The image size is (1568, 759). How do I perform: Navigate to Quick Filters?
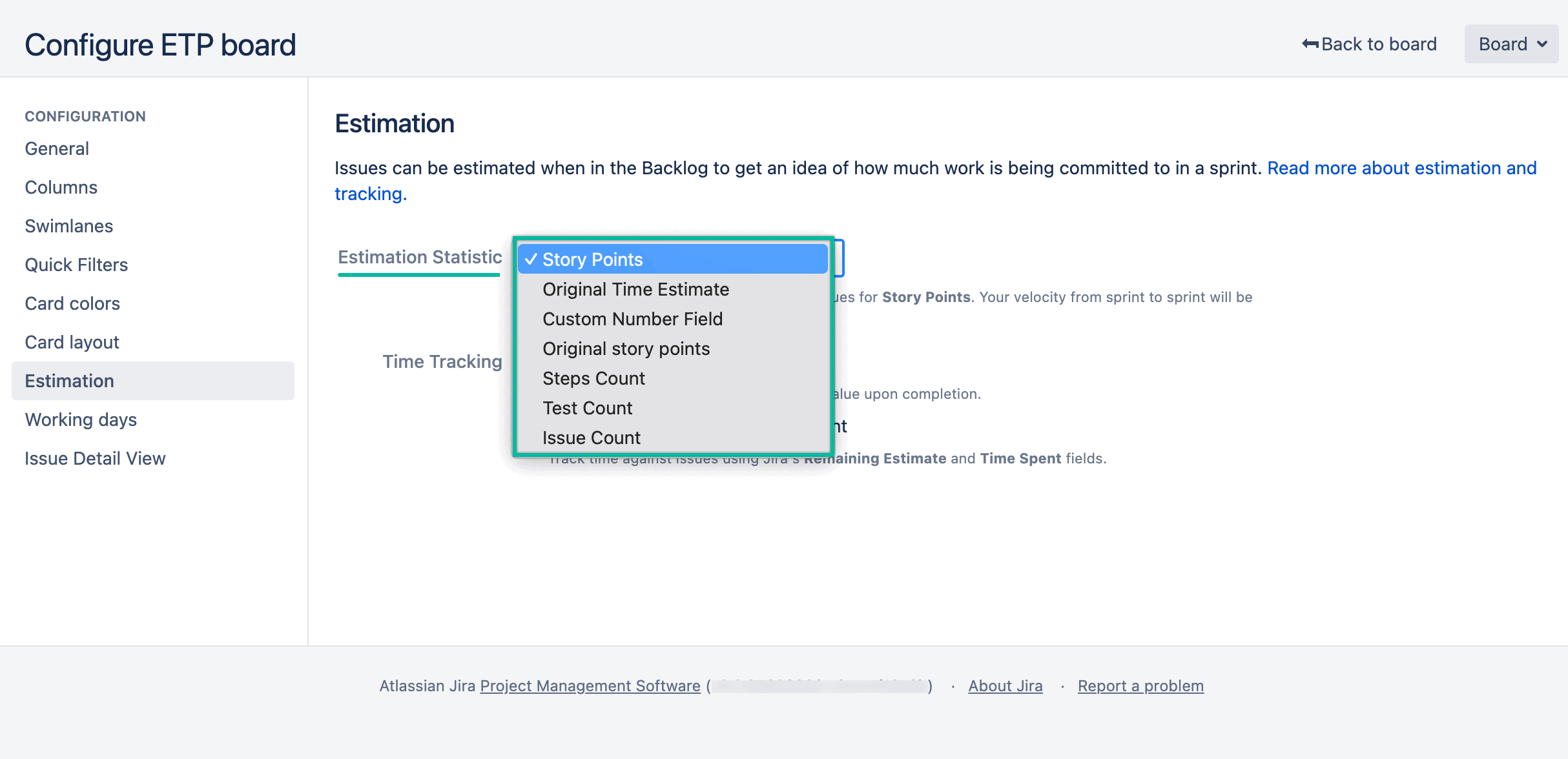[x=76, y=265]
